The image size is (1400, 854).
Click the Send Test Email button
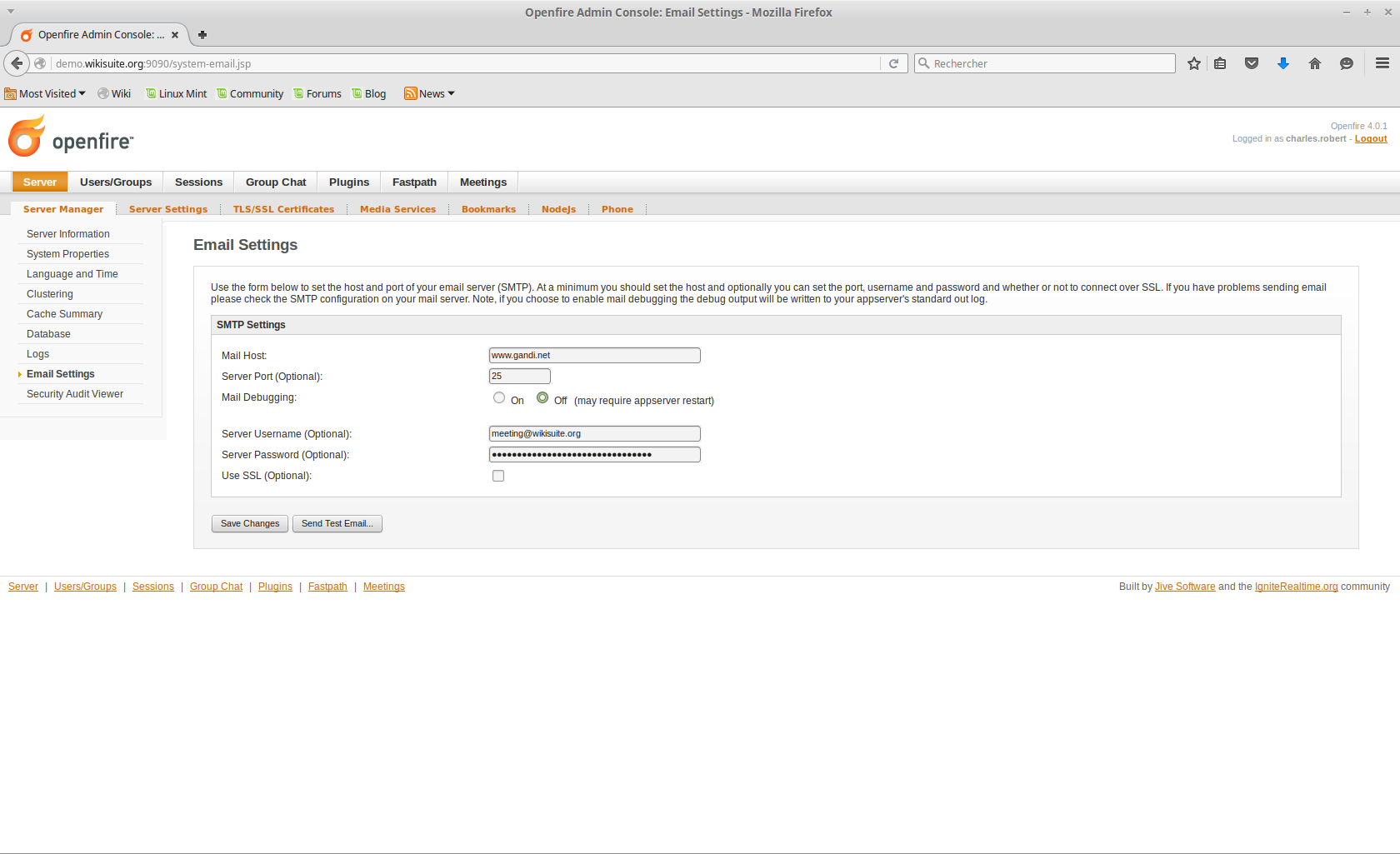[x=337, y=524]
